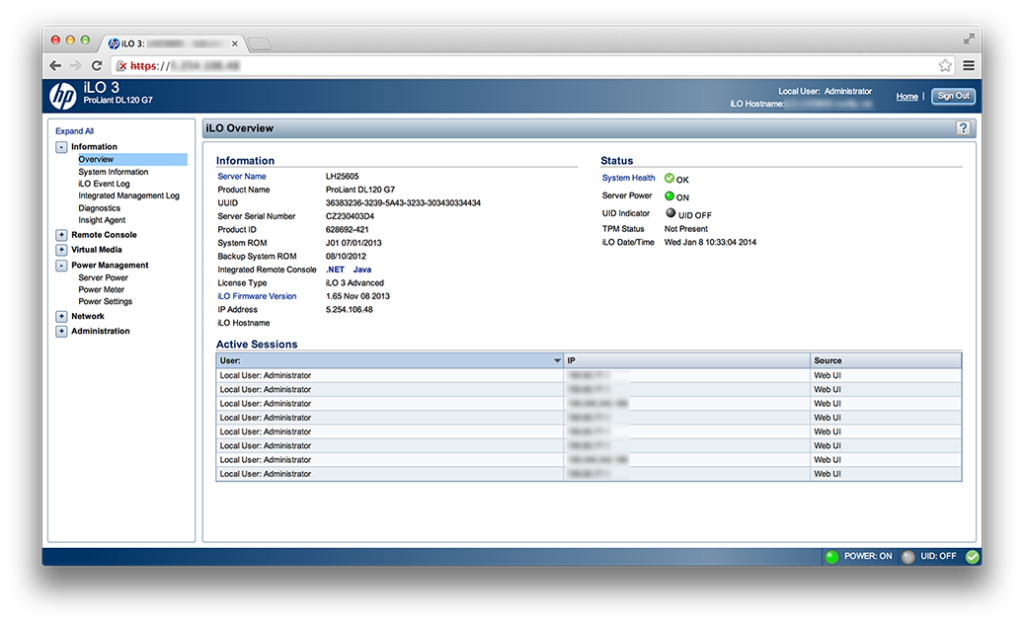This screenshot has height=624, width=1024.
Task: Toggle the UID: OFF footer indicator
Action: [x=908, y=556]
